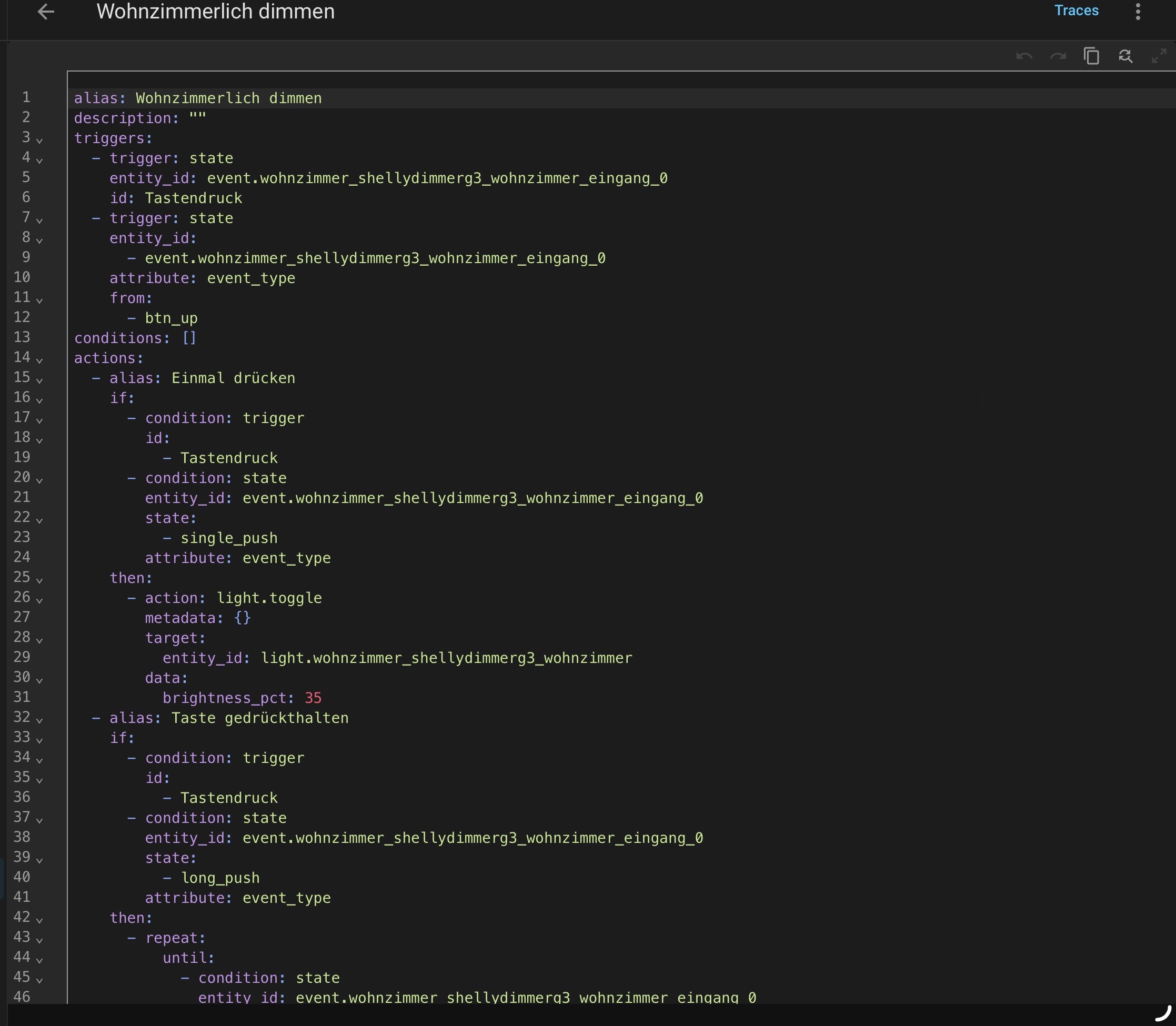Collapse state list at line 22
Viewport: 1176px width, 1026px height.
[39, 520]
